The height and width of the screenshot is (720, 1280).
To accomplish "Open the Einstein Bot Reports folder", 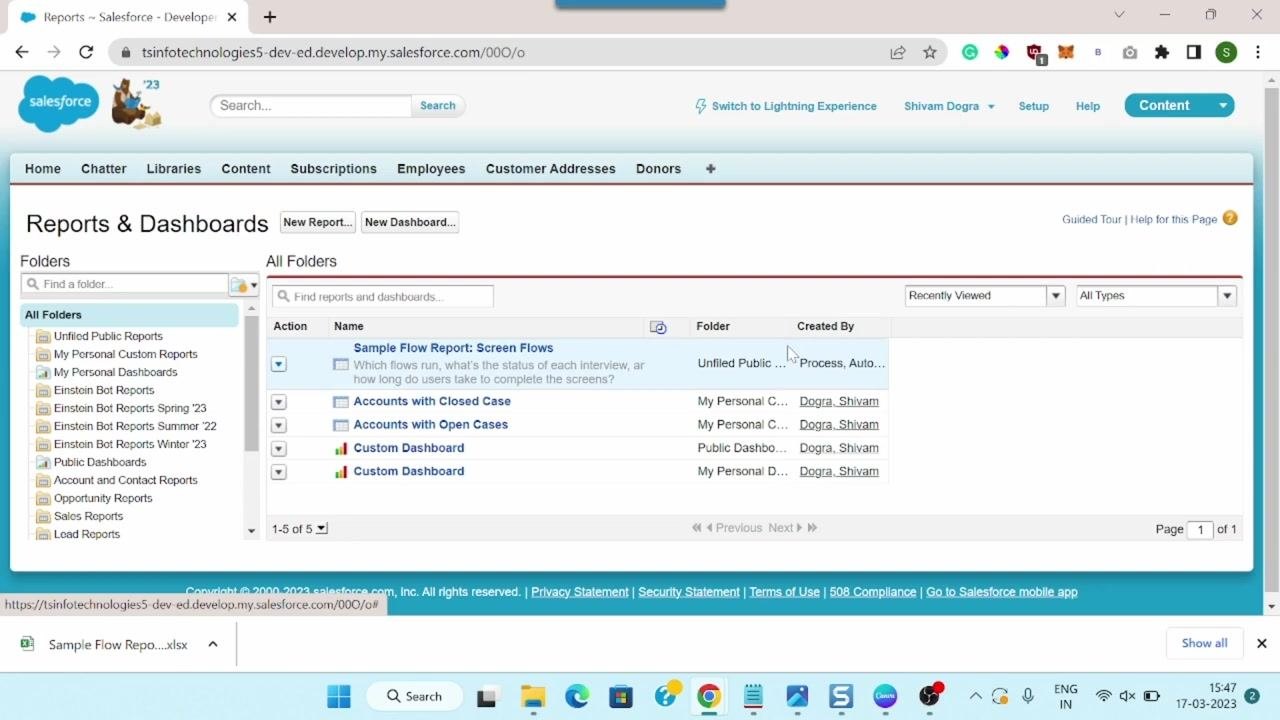I will (x=104, y=390).
